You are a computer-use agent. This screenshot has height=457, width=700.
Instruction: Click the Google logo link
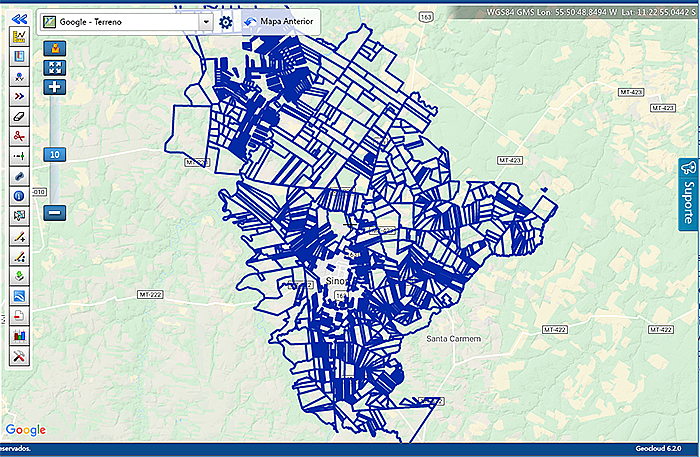[25, 430]
